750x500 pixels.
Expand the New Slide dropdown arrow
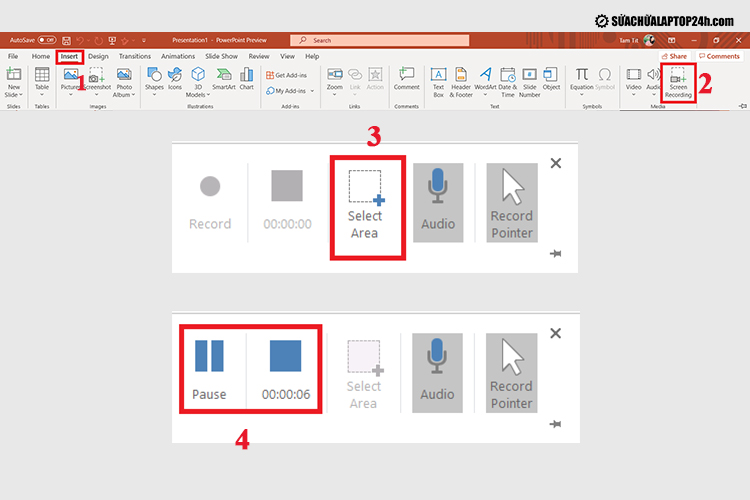(x=21, y=95)
